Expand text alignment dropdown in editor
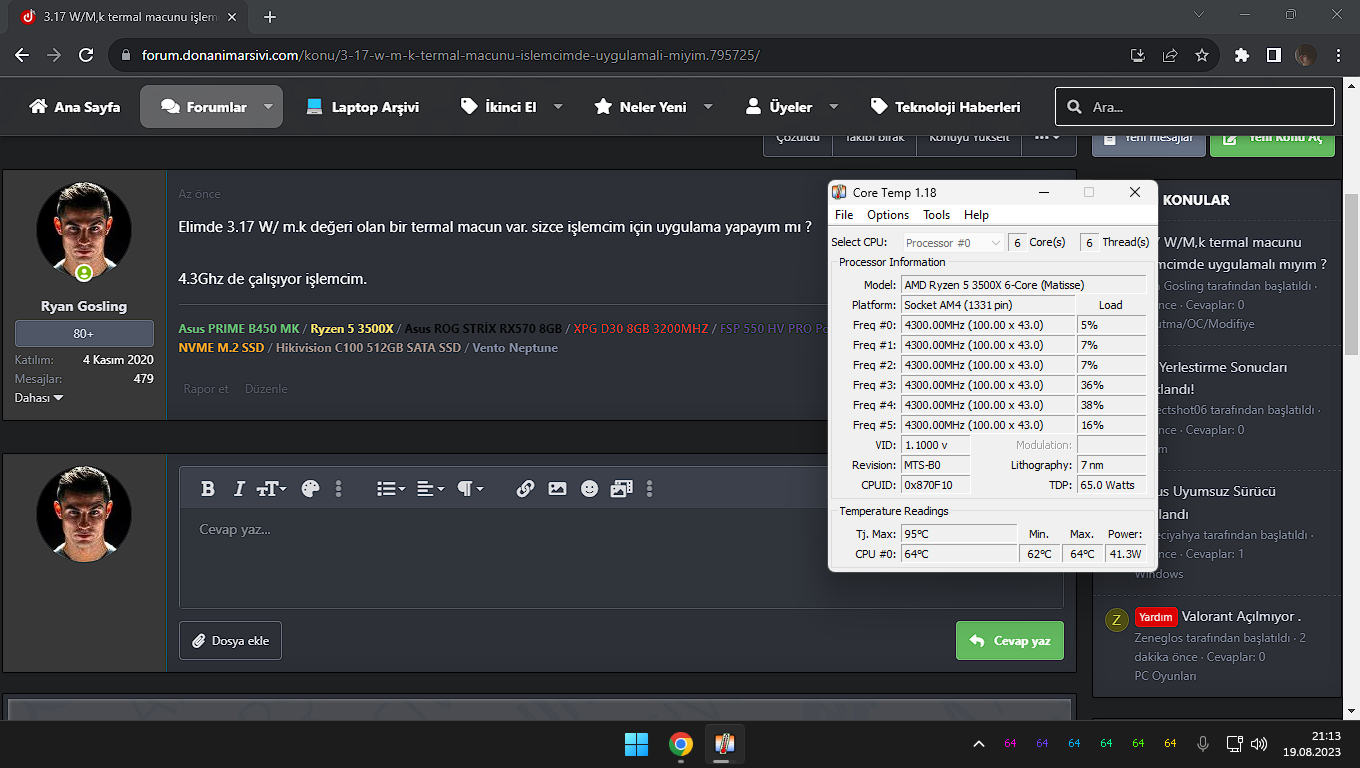1360x768 pixels. click(x=431, y=489)
